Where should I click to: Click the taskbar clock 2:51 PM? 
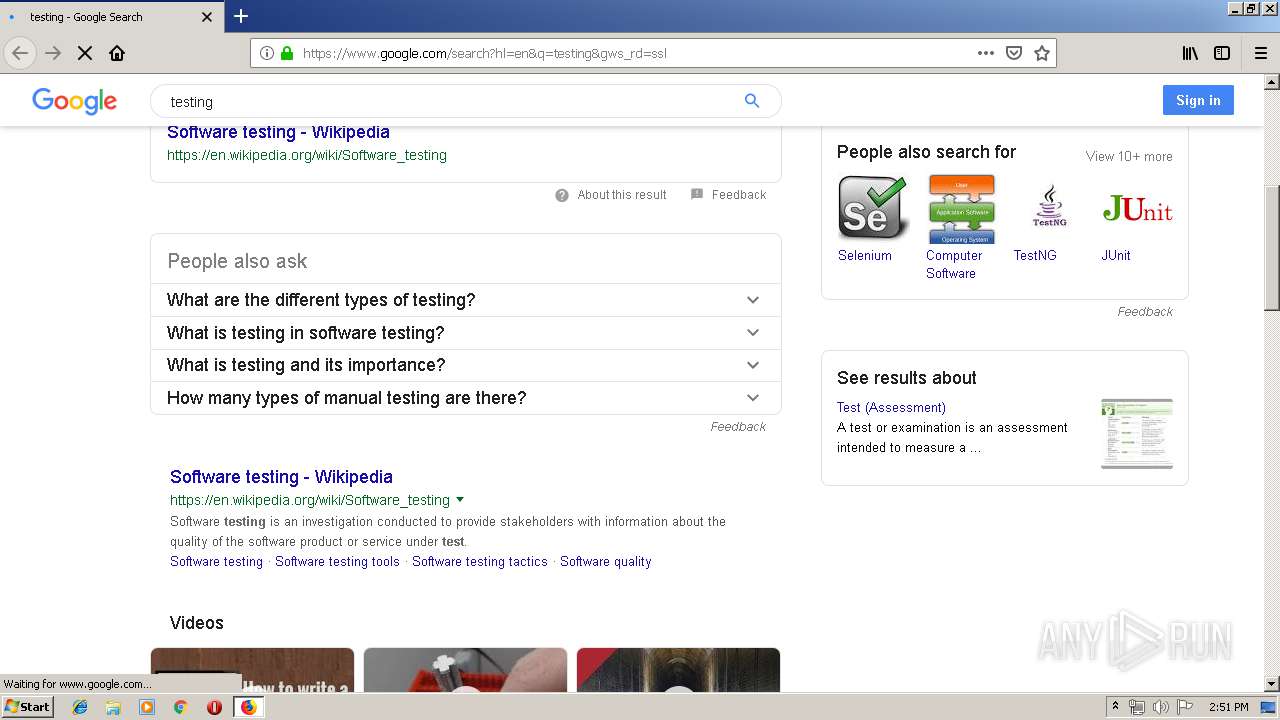click(x=1228, y=707)
